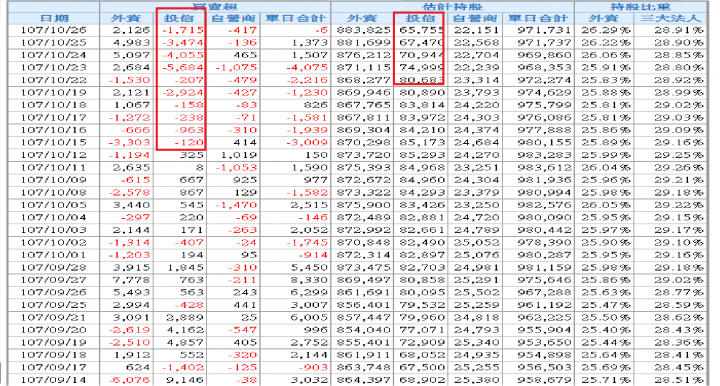Click value 971,737 in 107/10/25 row
The image size is (720, 386).
544,42
